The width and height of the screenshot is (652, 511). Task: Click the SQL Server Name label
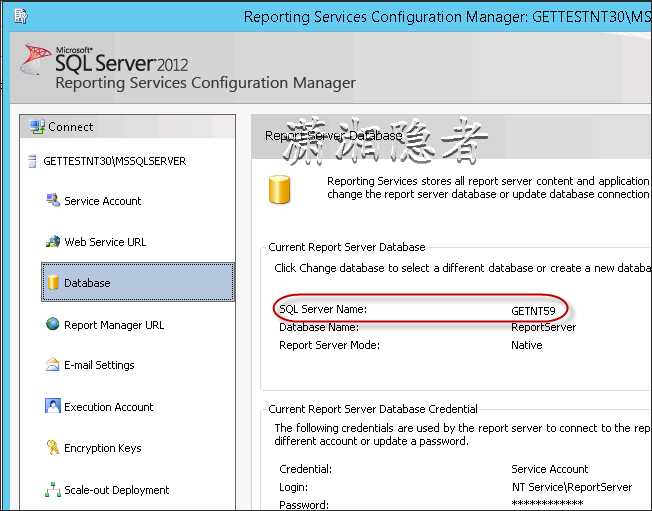323,309
